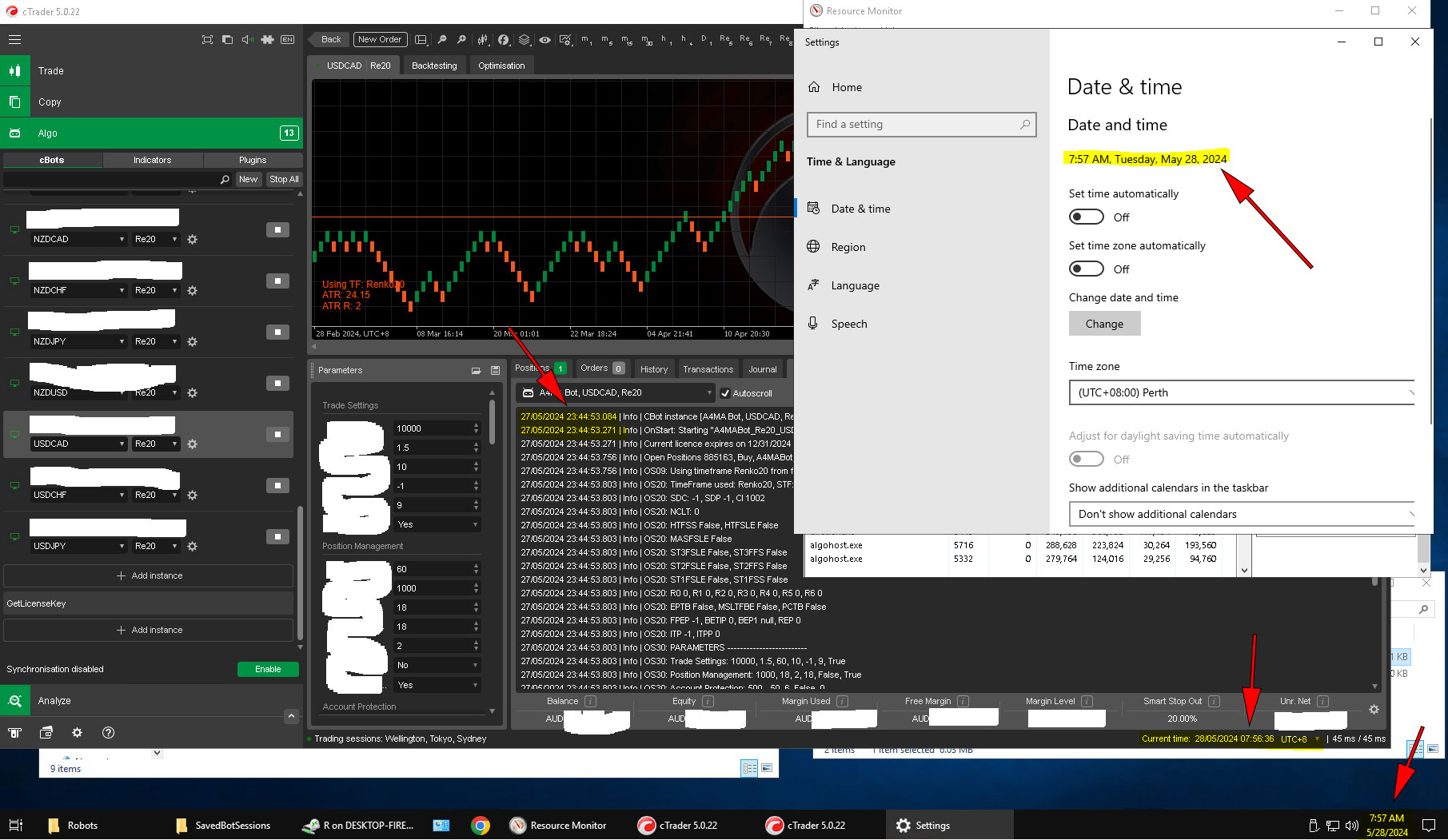Image resolution: width=1448 pixels, height=840 pixels.
Task: Open gear settings for NZDCAD instance
Action: coord(192,239)
